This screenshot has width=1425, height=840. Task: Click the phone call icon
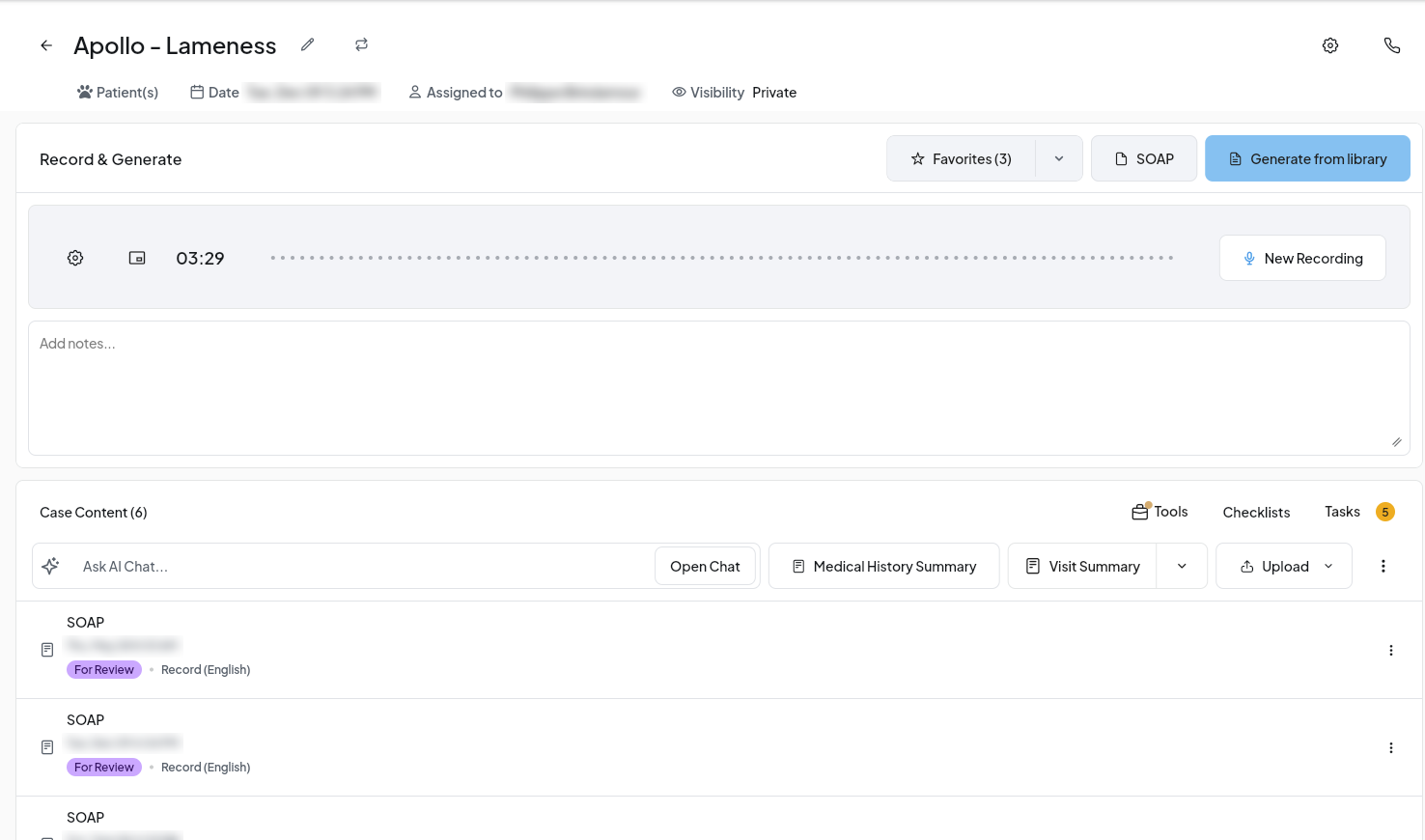pos(1392,45)
